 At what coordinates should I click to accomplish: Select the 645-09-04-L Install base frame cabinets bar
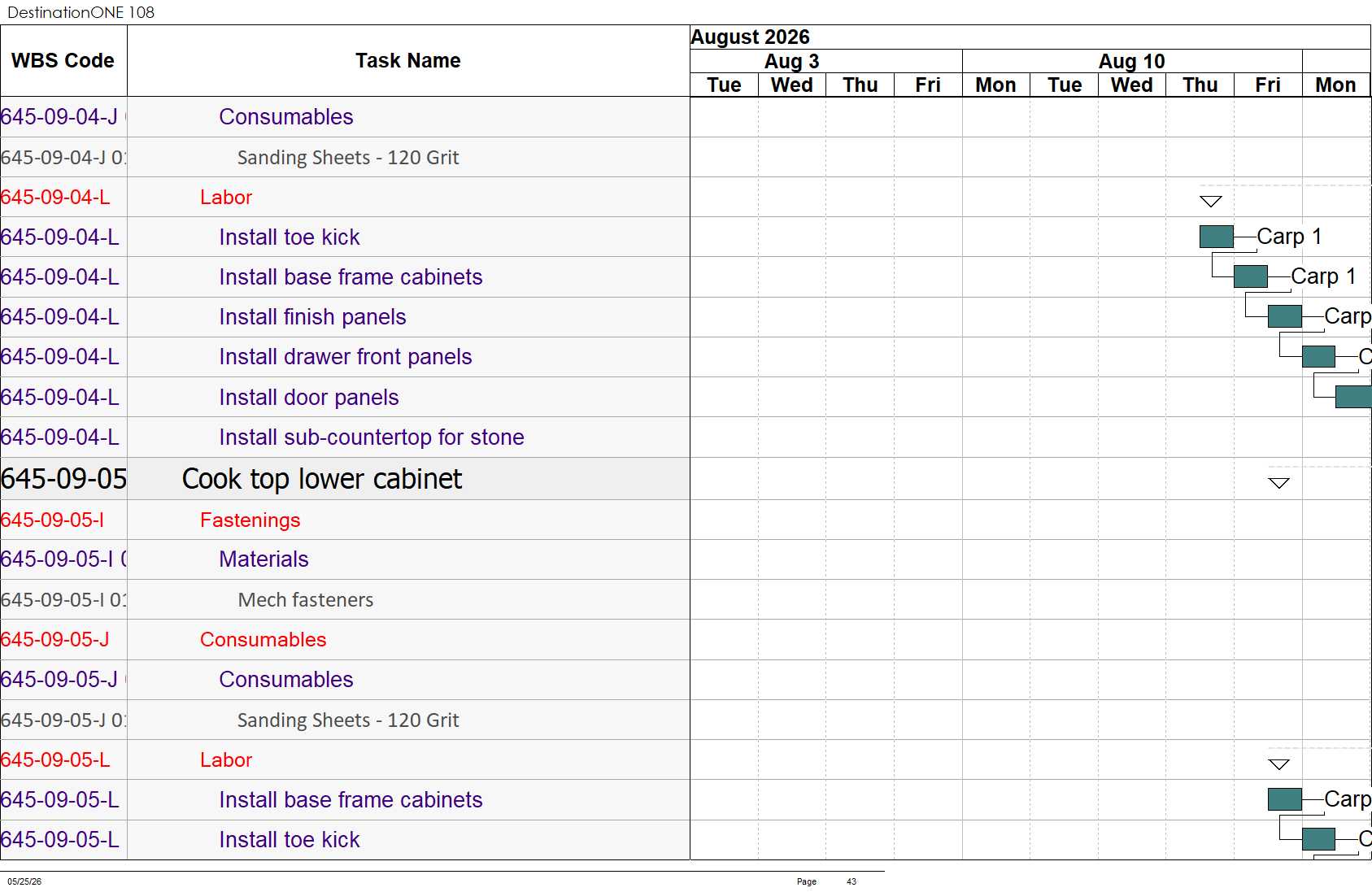click(x=1251, y=276)
